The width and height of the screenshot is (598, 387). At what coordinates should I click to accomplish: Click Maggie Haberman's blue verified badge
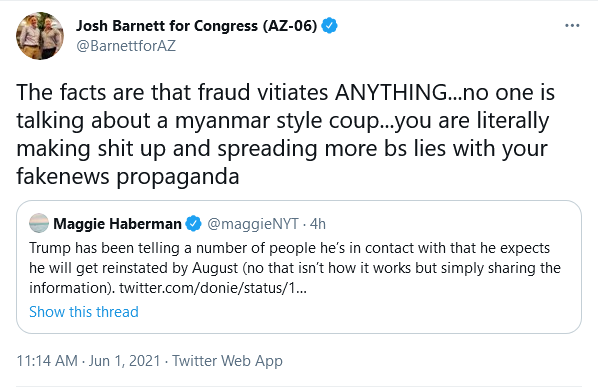tap(193, 223)
